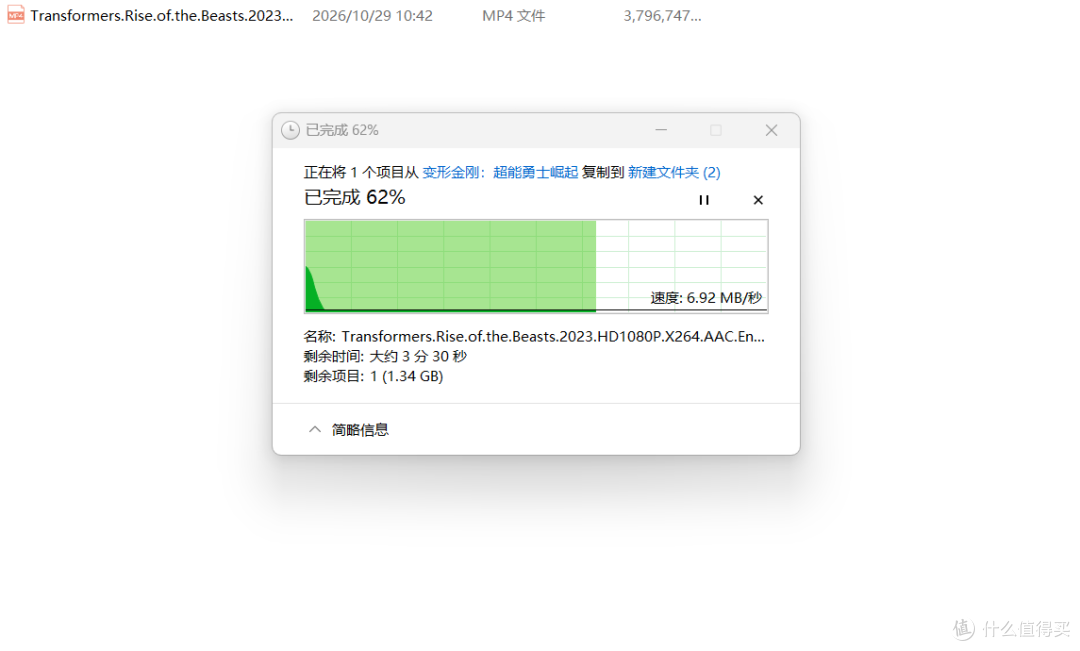1080x651 pixels.
Task: Click the clock icon in dialog title
Action: (x=291, y=130)
